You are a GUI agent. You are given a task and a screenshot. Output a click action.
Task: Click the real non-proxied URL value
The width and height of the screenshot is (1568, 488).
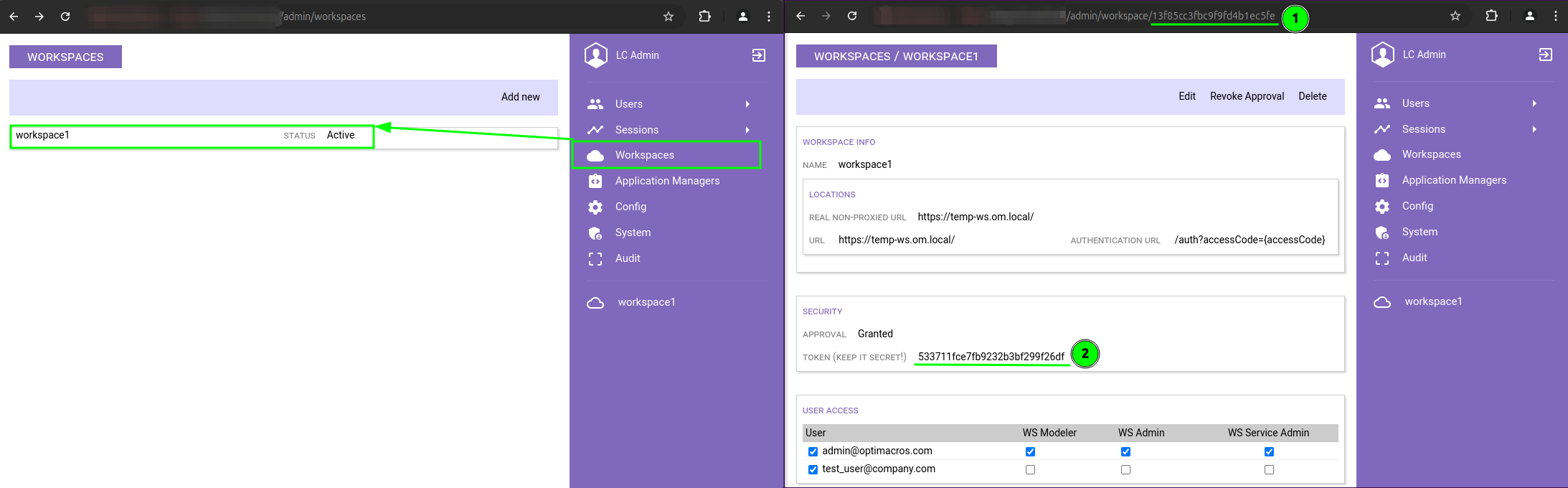pos(976,217)
